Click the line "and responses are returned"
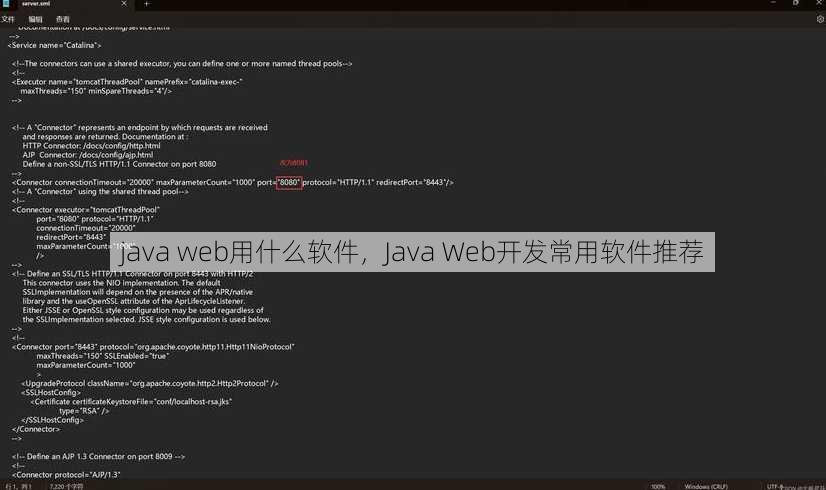 coord(104,136)
